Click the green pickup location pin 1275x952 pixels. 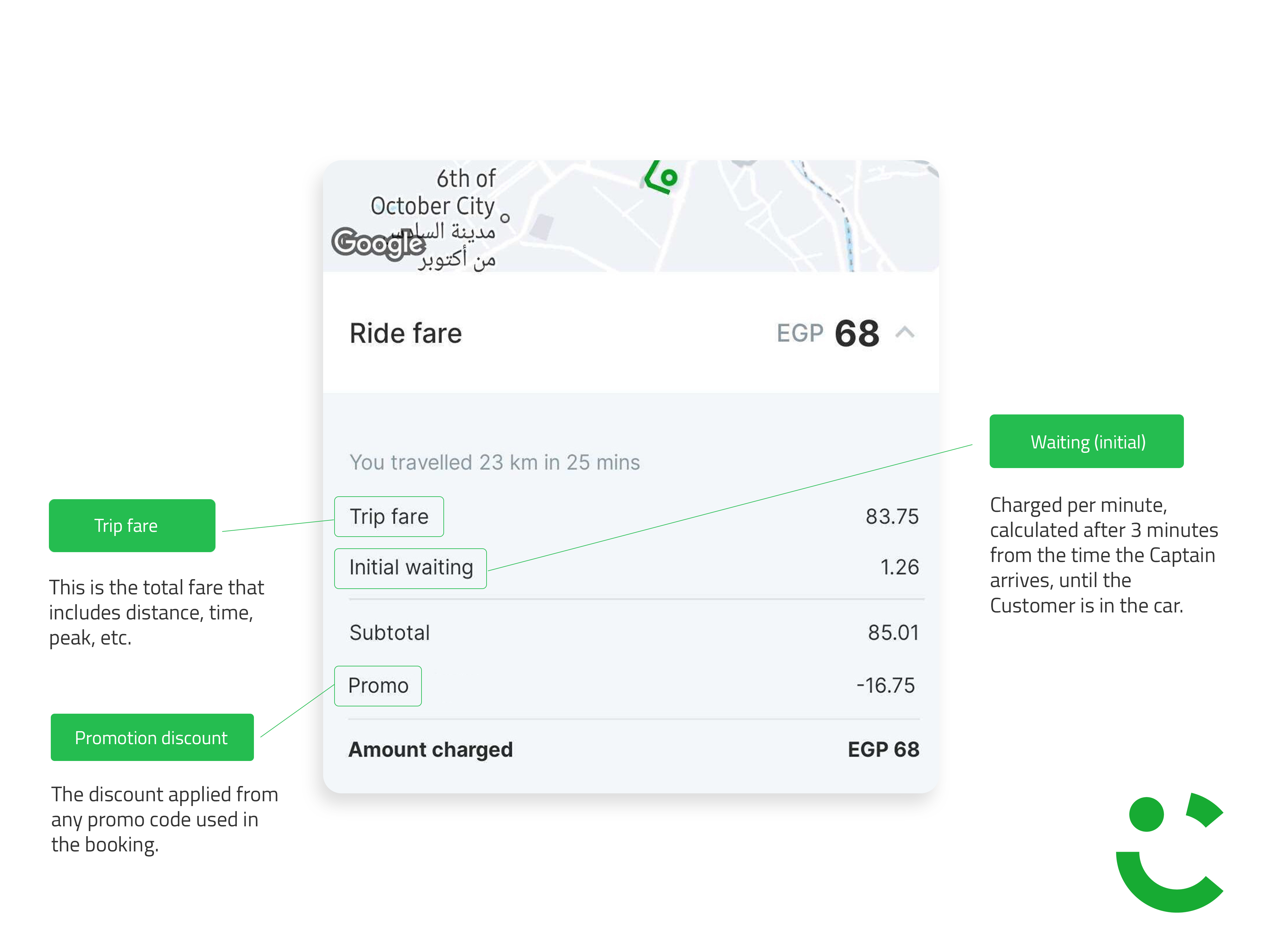coord(662,177)
